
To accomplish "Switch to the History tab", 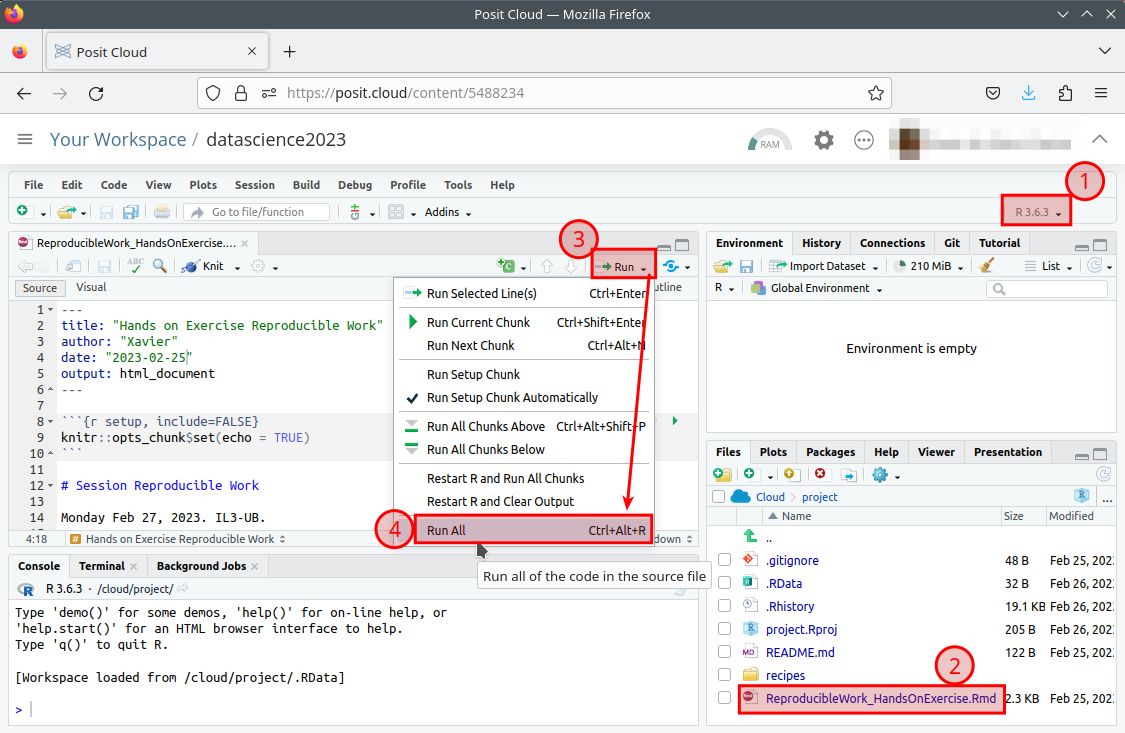I will click(x=821, y=243).
